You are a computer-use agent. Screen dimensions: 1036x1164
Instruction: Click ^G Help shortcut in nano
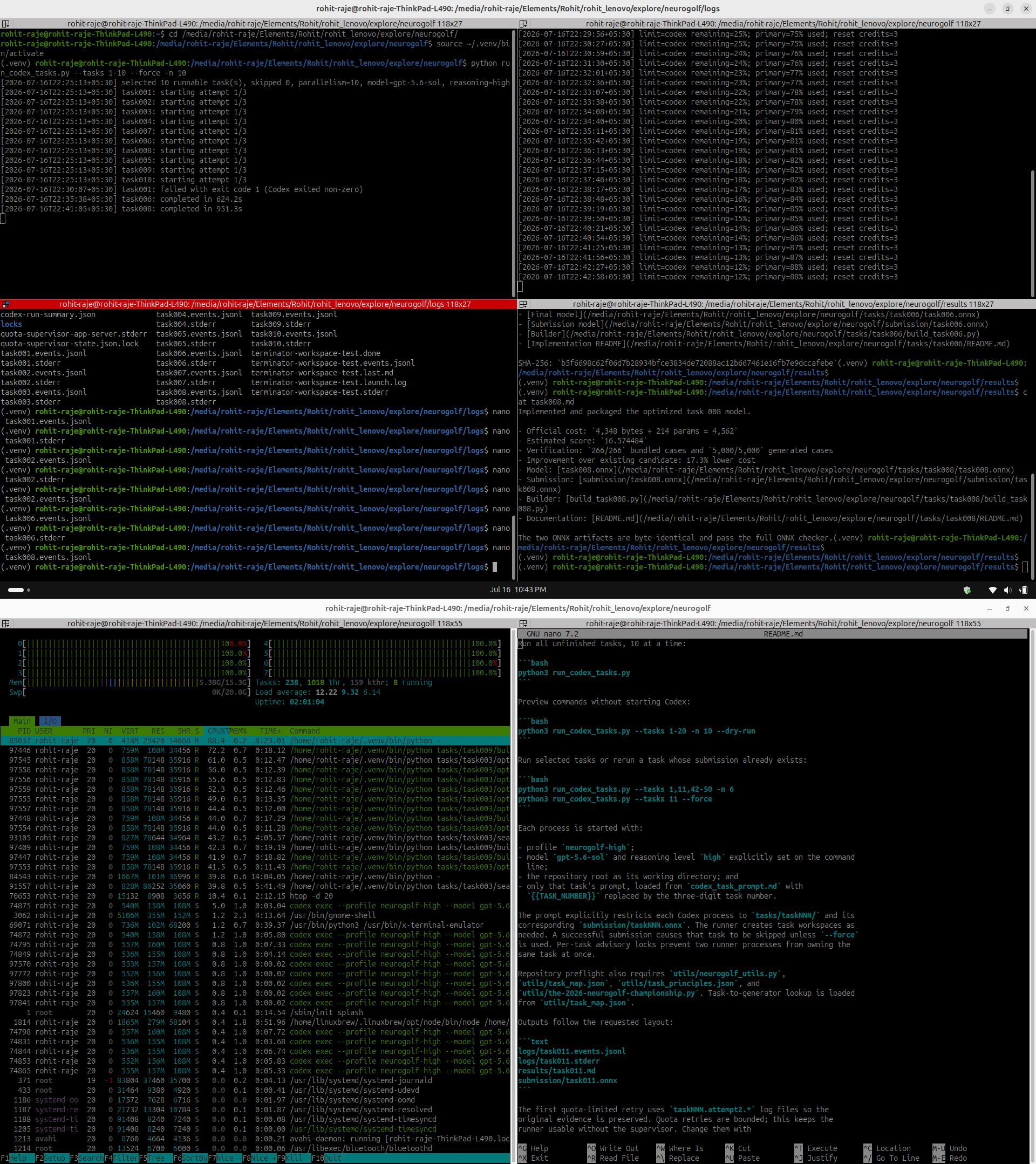[x=534, y=1148]
